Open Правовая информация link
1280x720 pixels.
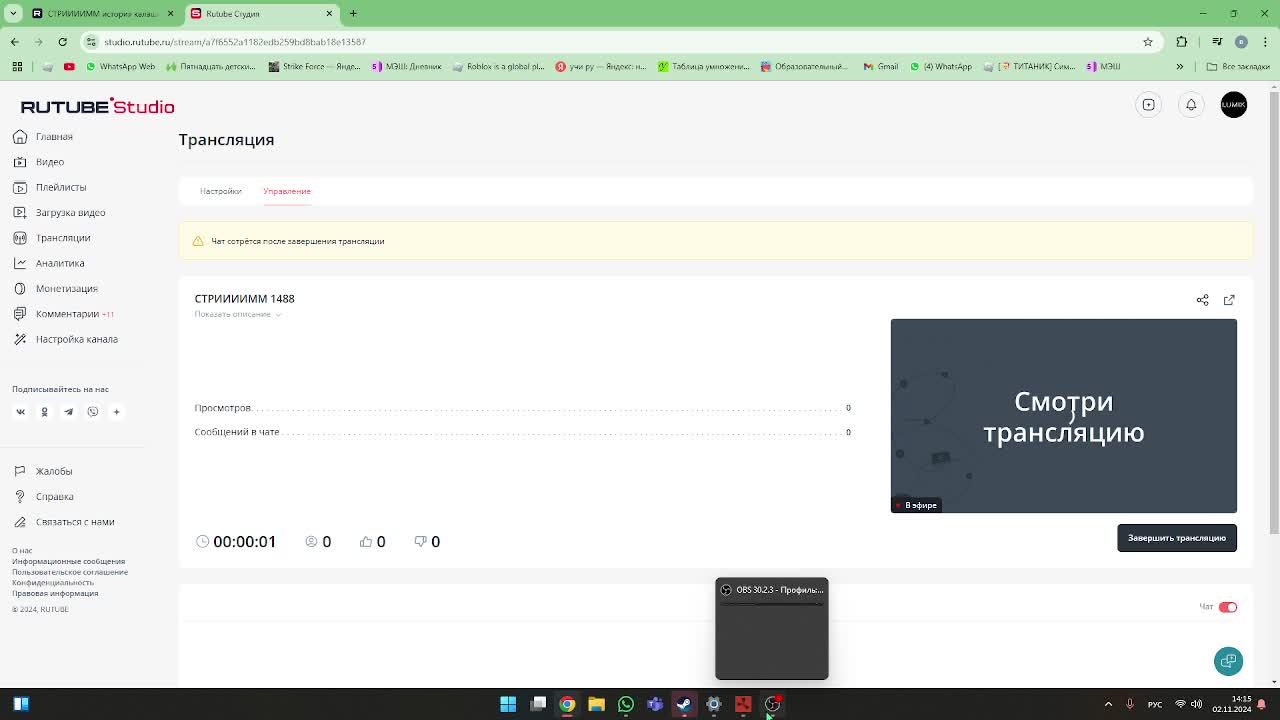(55, 593)
